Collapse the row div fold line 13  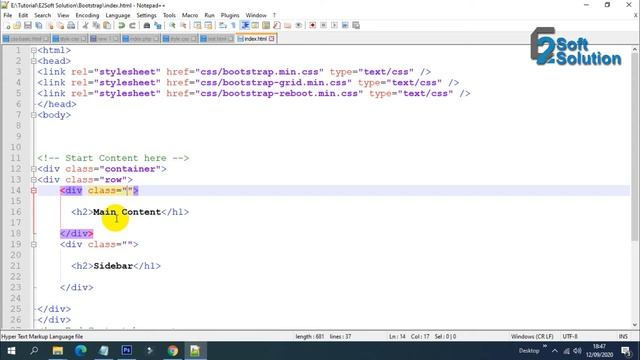coord(33,180)
